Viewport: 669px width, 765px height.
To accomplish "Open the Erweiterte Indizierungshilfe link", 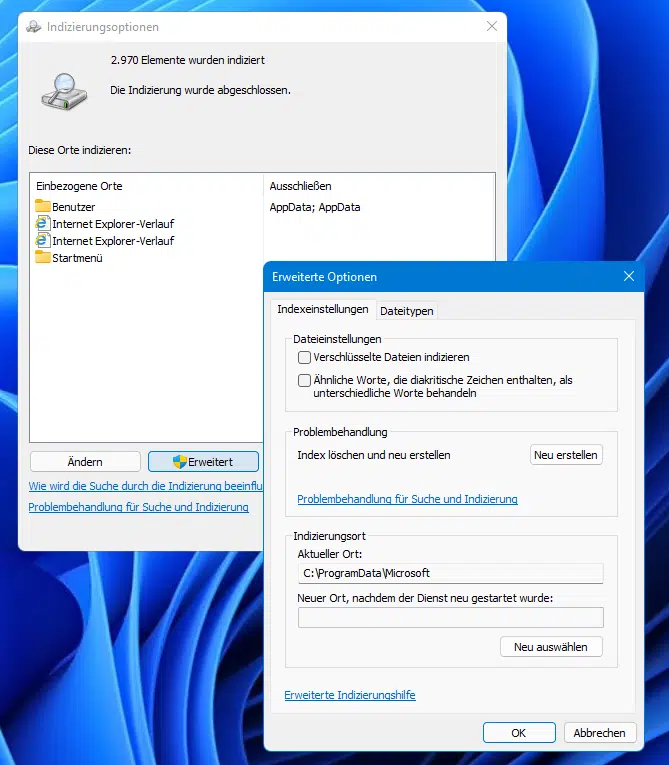I will (x=350, y=695).
